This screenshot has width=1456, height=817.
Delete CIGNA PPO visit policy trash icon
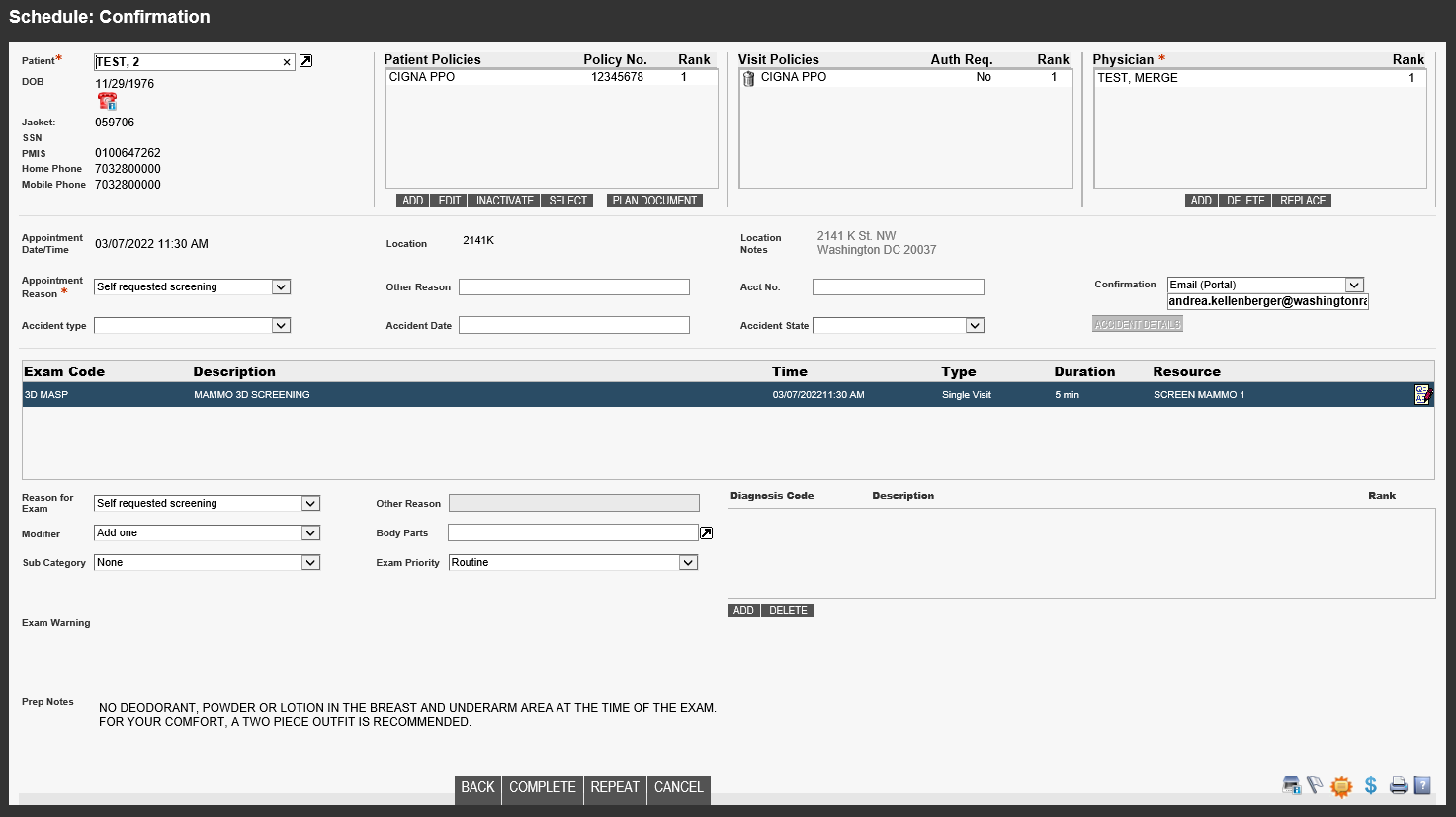click(748, 78)
